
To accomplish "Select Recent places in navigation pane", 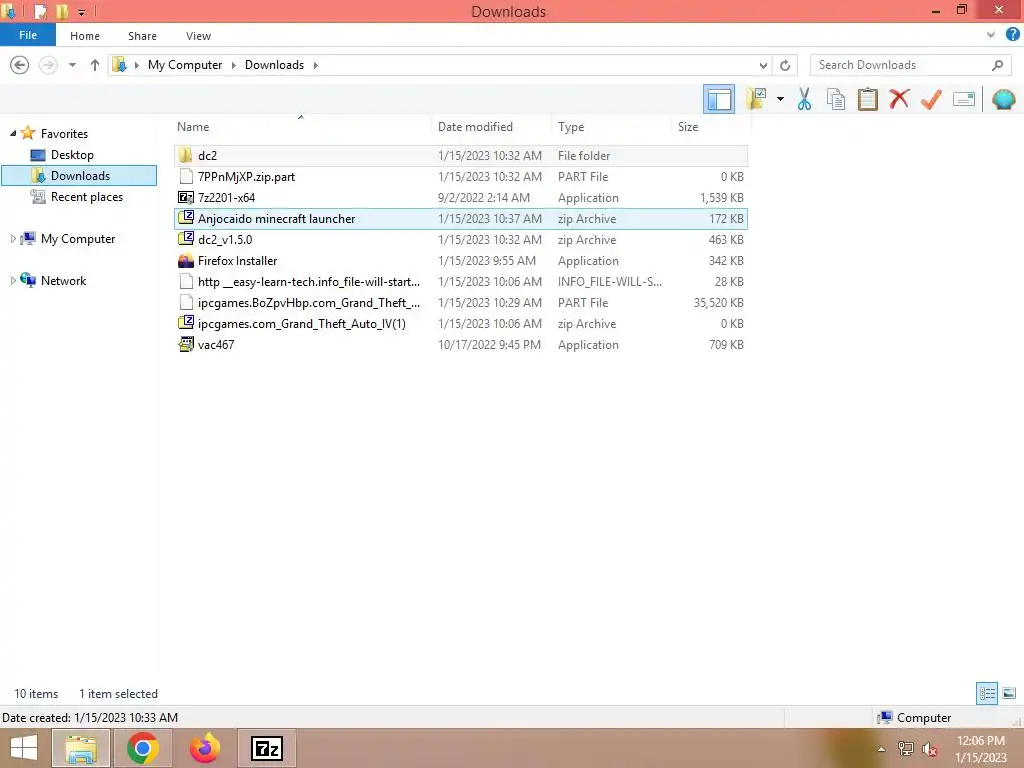I will coord(86,197).
